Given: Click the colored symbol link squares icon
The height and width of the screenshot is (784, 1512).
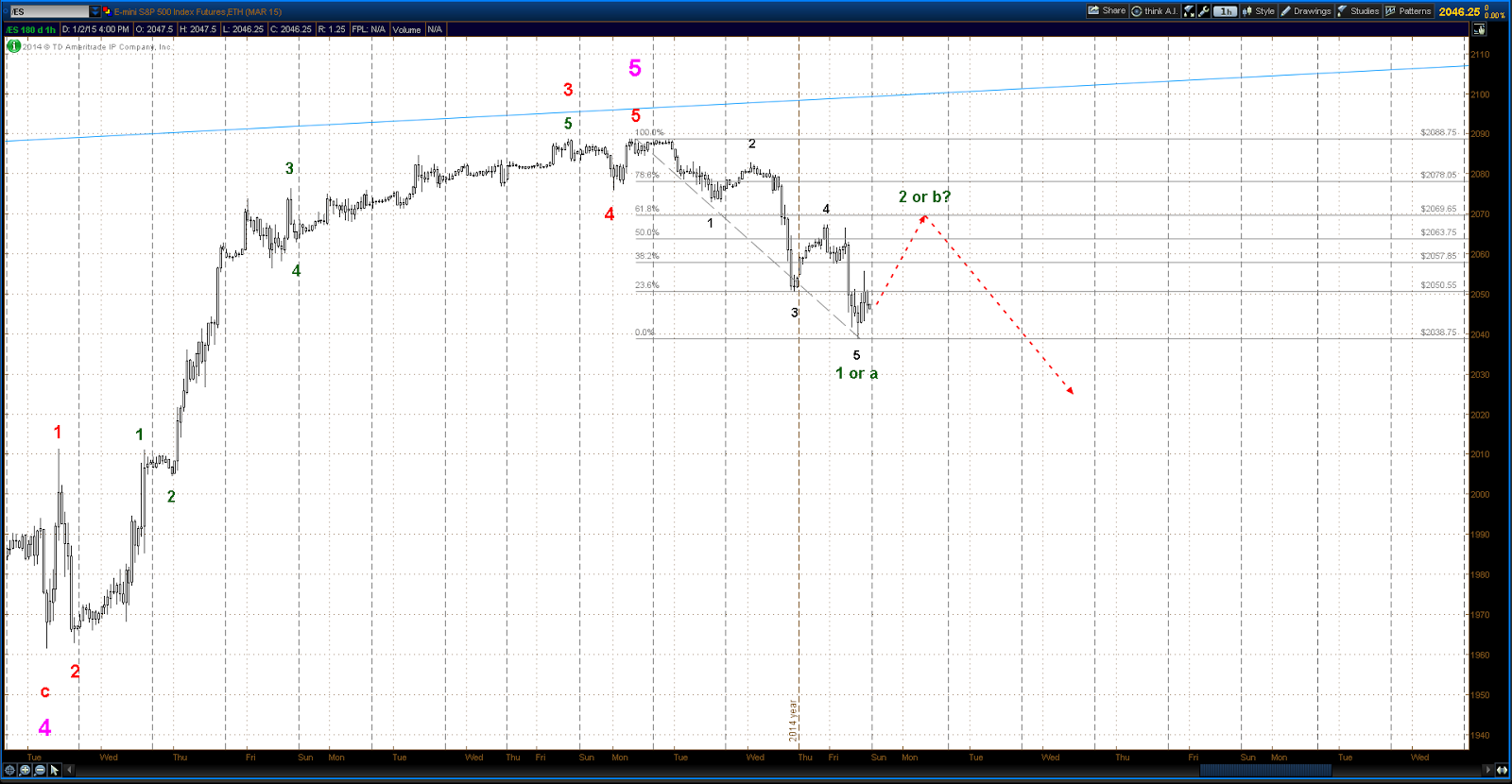Looking at the screenshot, I should coord(107,11).
